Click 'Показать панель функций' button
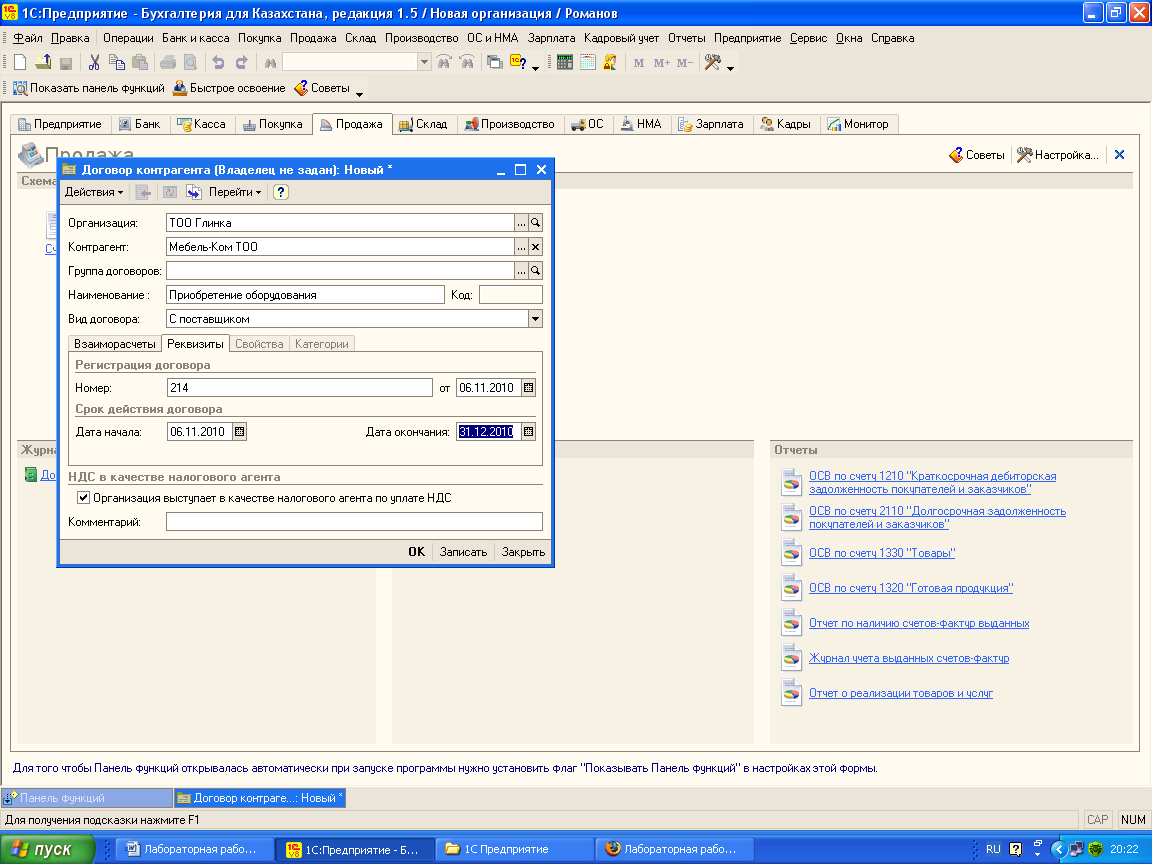The image size is (1152, 864). click(x=89, y=88)
